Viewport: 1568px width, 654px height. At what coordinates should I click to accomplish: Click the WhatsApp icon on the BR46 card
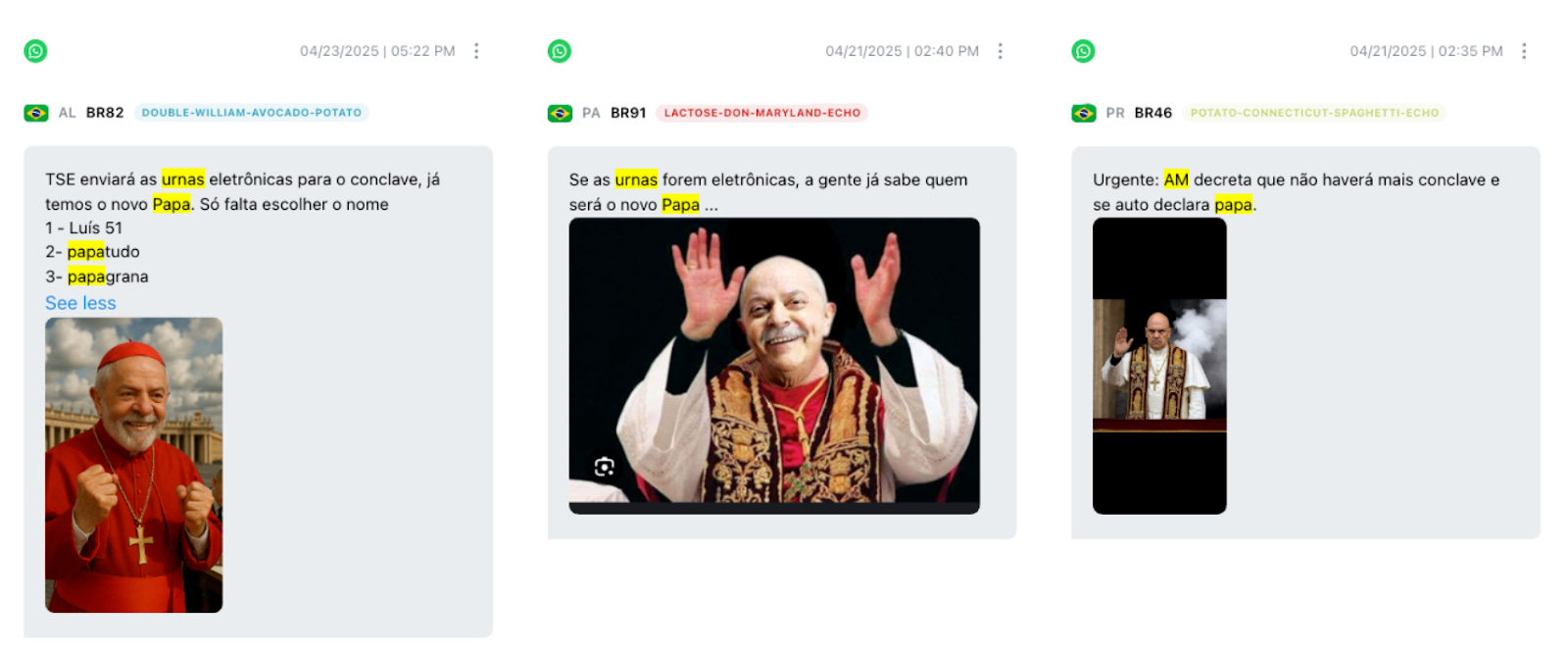[1083, 51]
